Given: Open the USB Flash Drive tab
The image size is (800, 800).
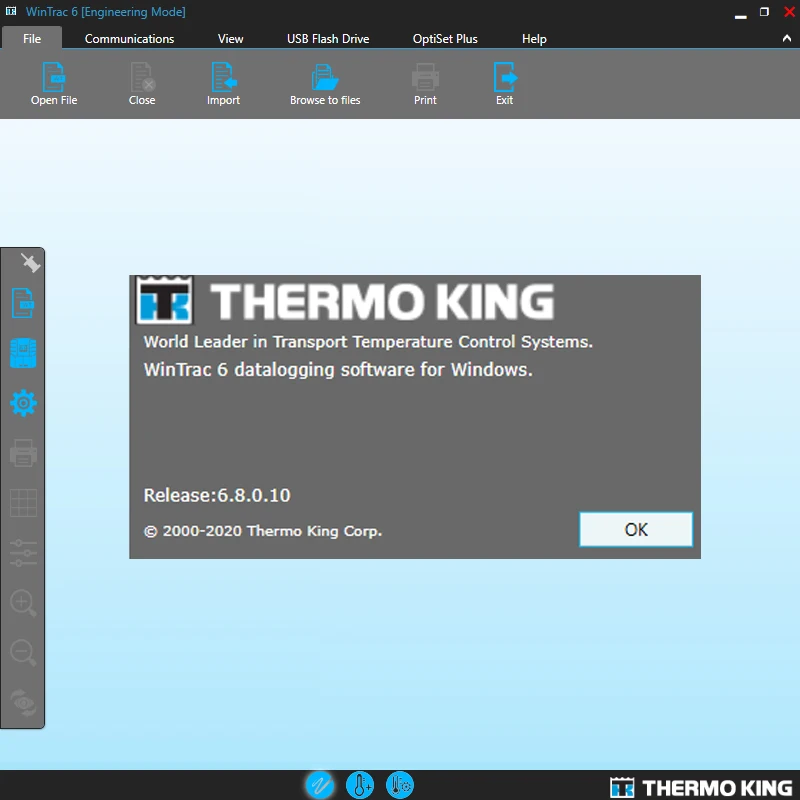Looking at the screenshot, I should 328,39.
